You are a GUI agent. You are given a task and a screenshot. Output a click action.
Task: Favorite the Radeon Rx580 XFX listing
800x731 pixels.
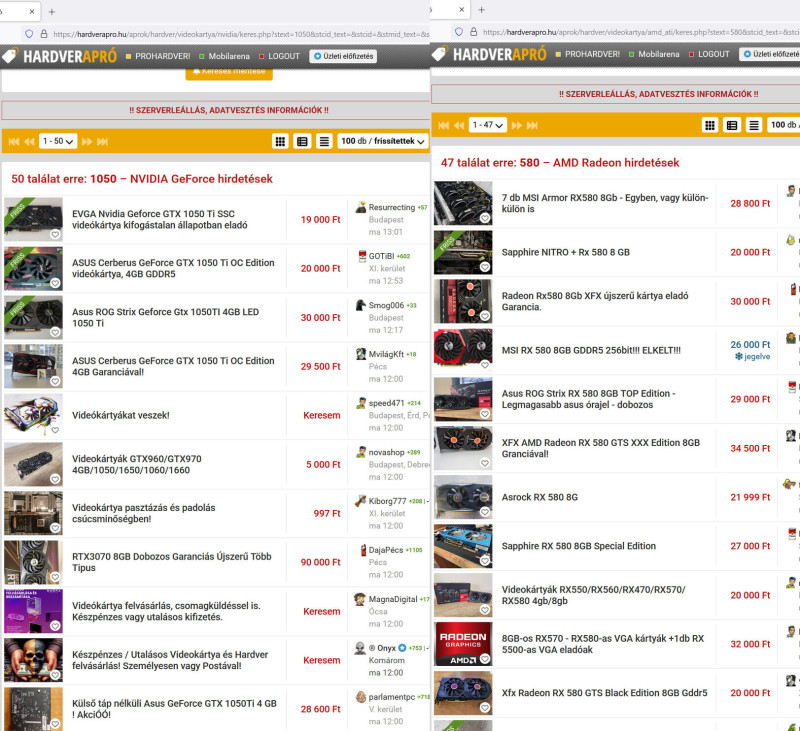(485, 316)
